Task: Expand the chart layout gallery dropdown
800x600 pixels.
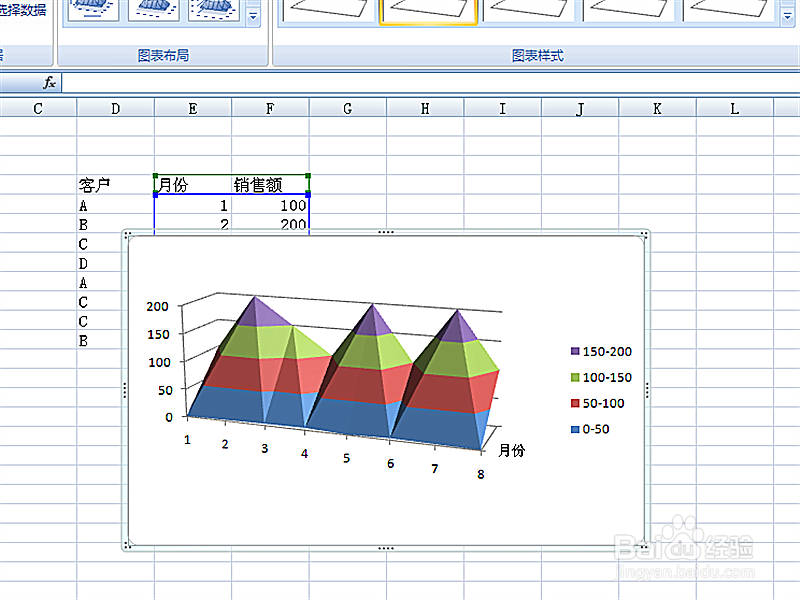Action: (253, 16)
